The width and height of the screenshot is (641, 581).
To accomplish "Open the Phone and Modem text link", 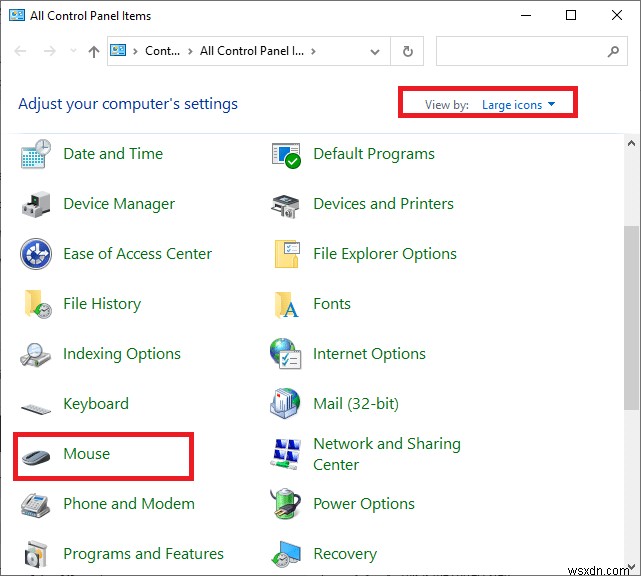I will (x=129, y=504).
